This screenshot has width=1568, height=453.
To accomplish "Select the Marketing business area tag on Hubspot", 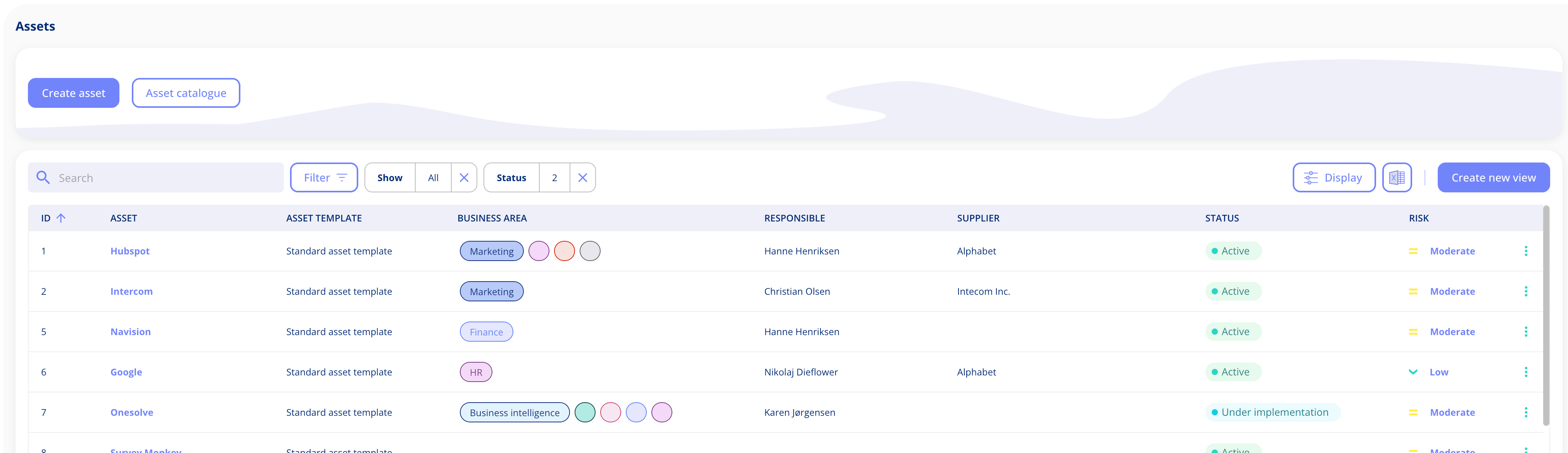I will pos(491,251).
